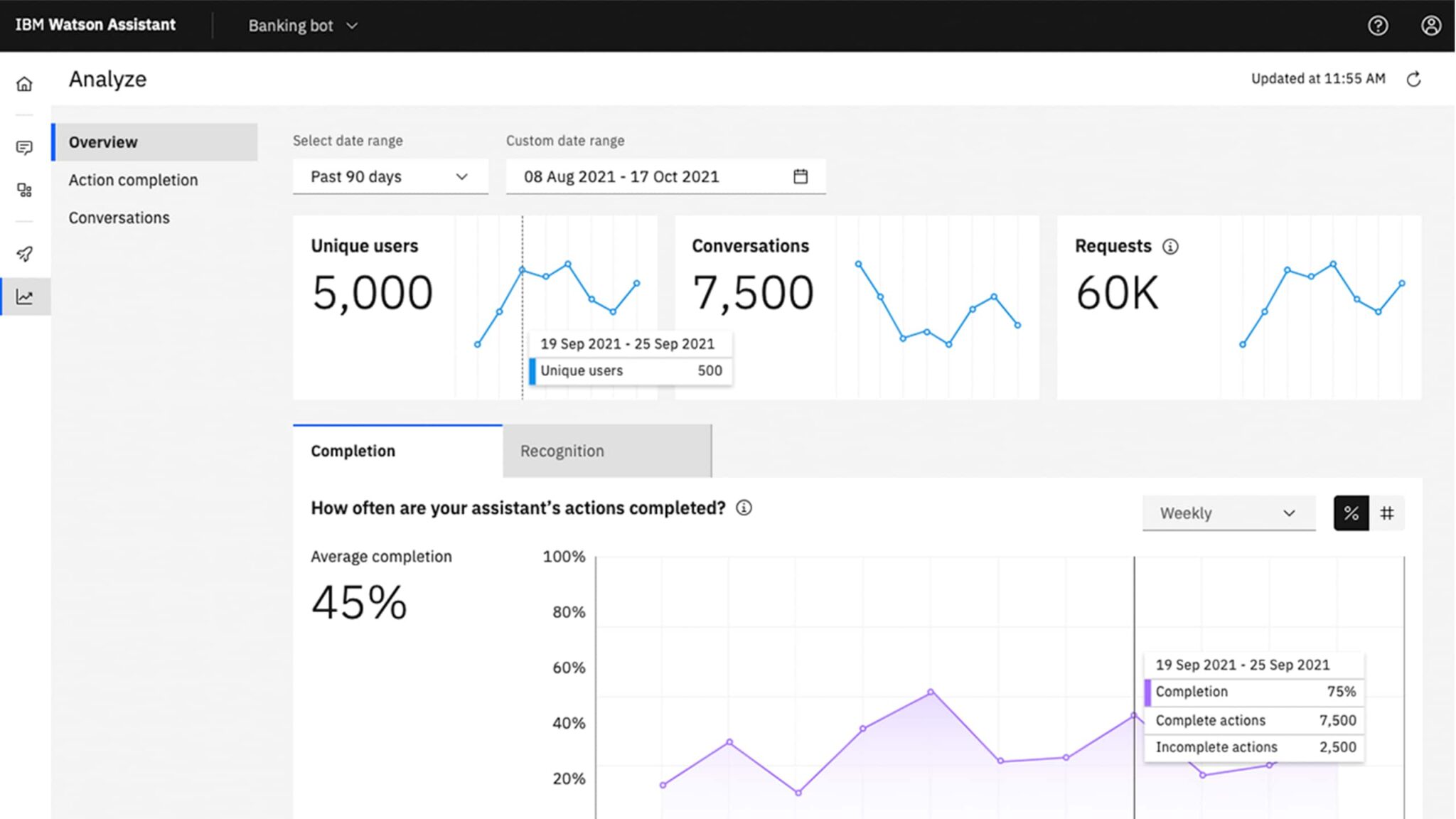Switch chart to number view with # toggle

tap(1386, 513)
